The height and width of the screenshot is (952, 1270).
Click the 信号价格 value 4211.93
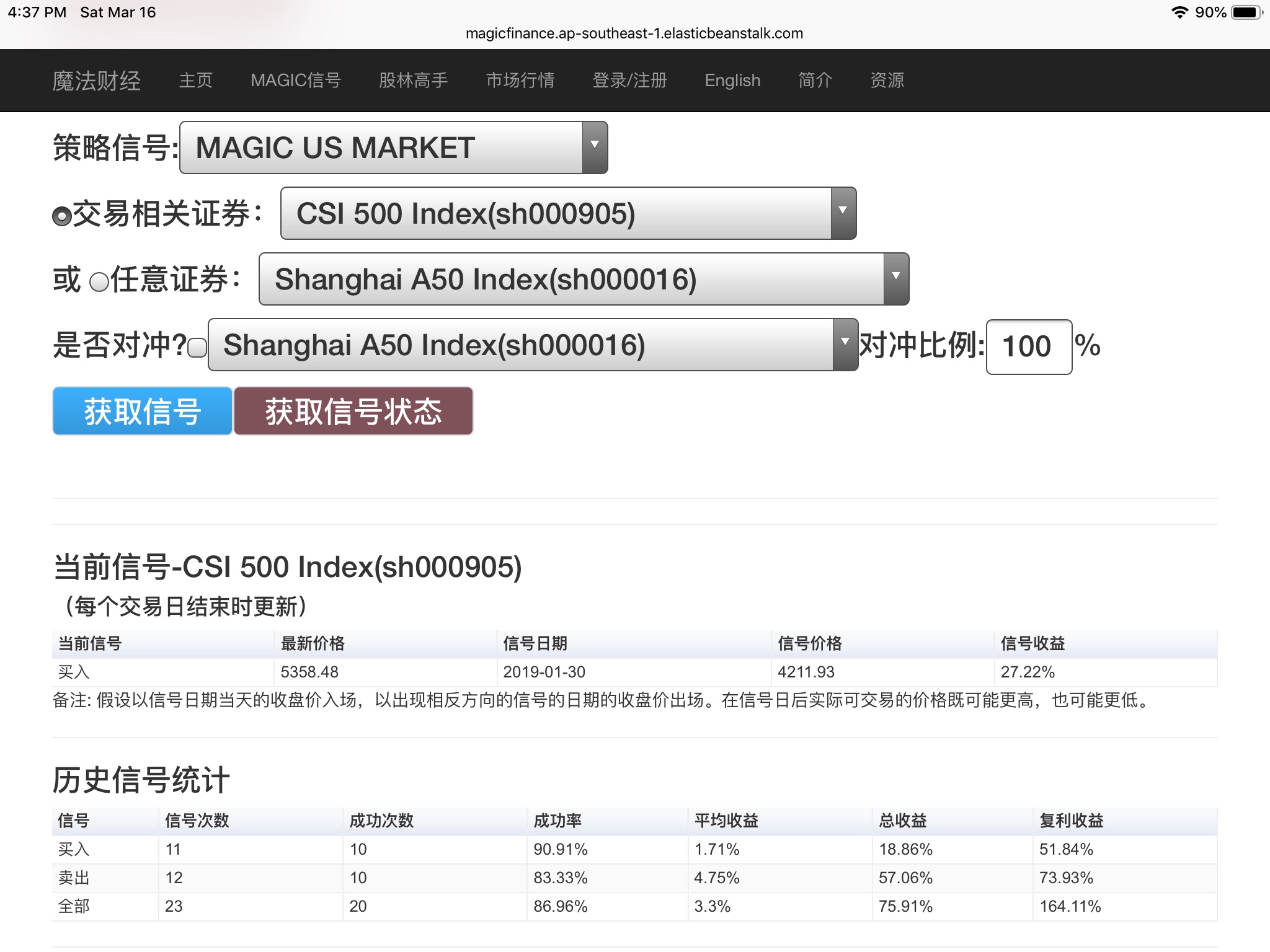[x=806, y=672]
